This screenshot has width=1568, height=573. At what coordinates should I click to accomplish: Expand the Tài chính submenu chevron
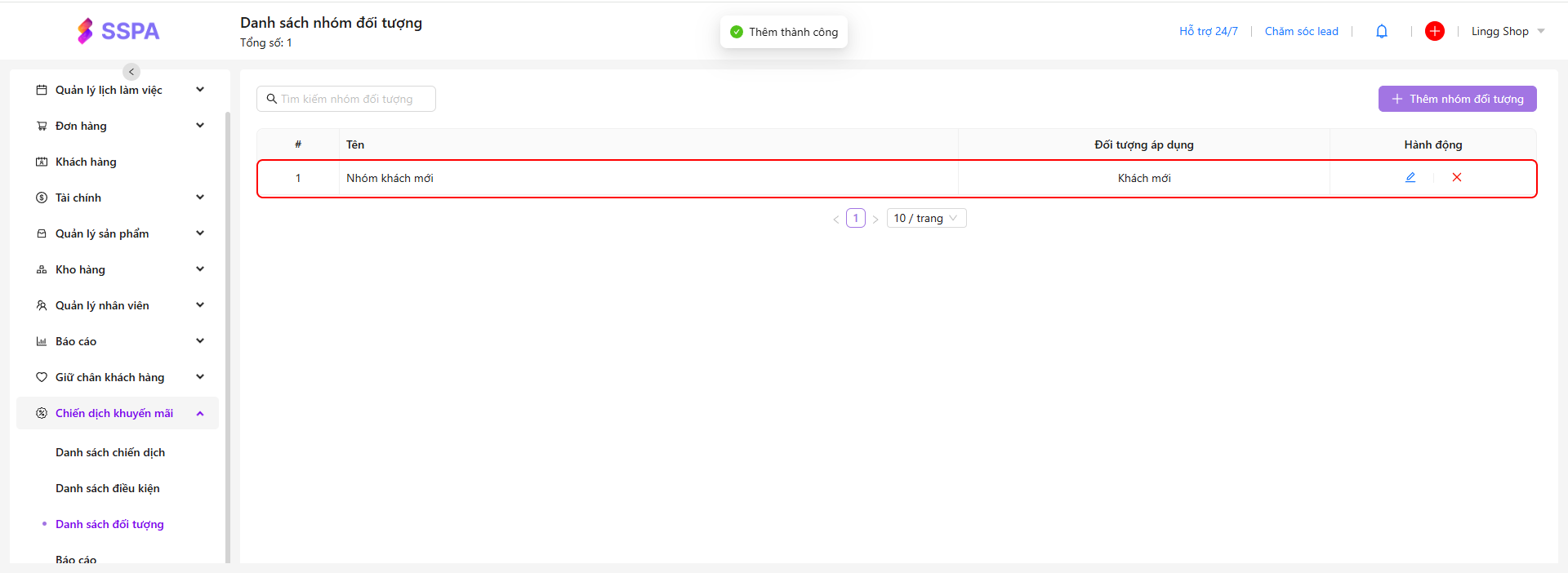[200, 198]
